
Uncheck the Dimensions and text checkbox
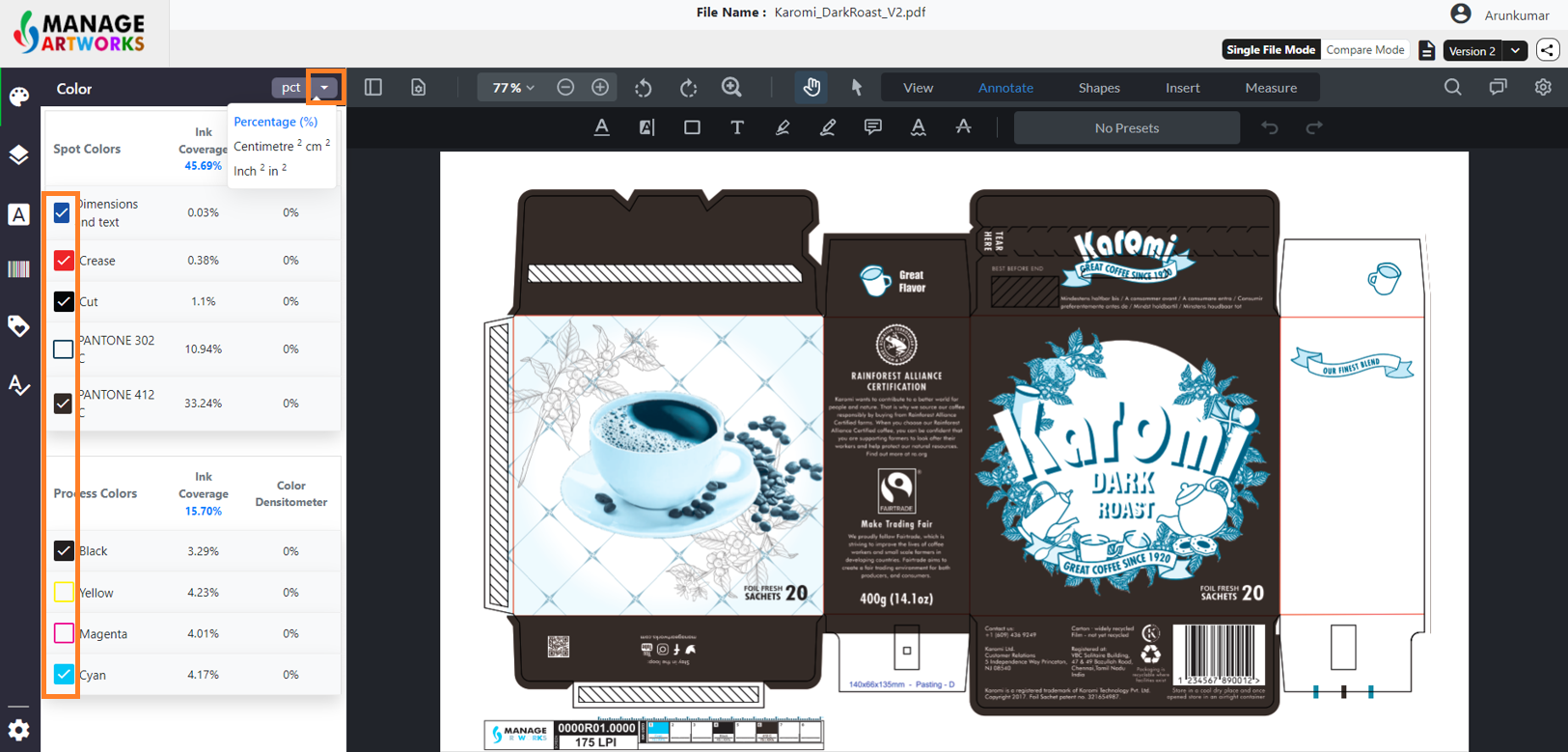click(x=63, y=212)
